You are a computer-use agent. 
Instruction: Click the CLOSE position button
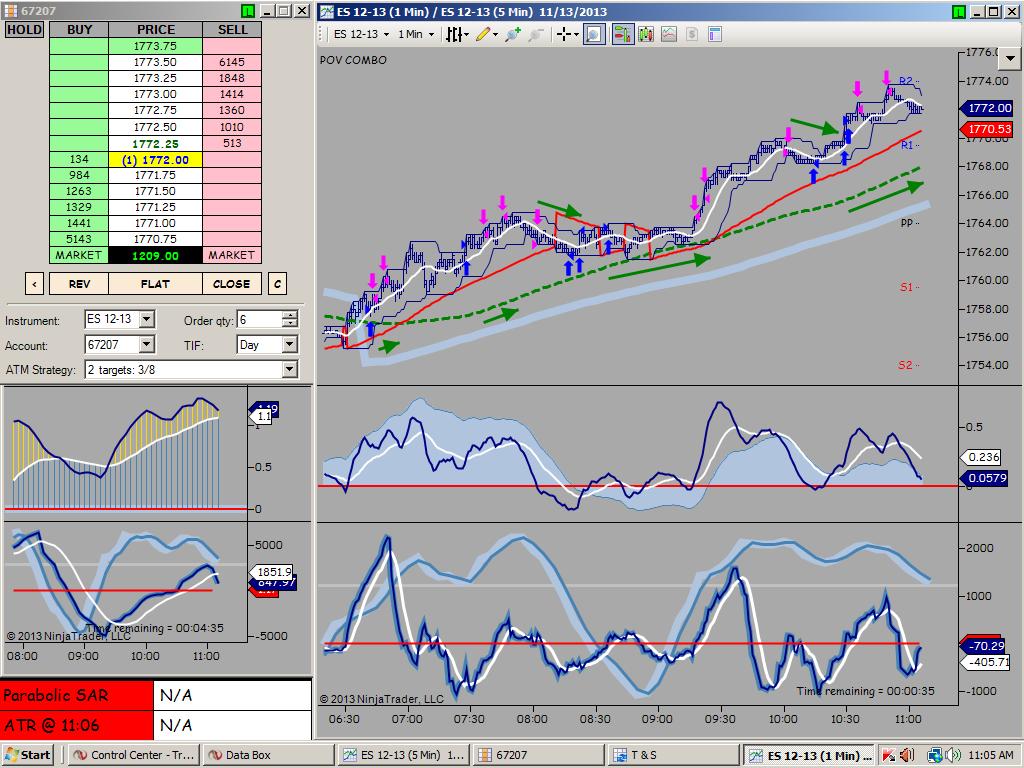(x=231, y=284)
